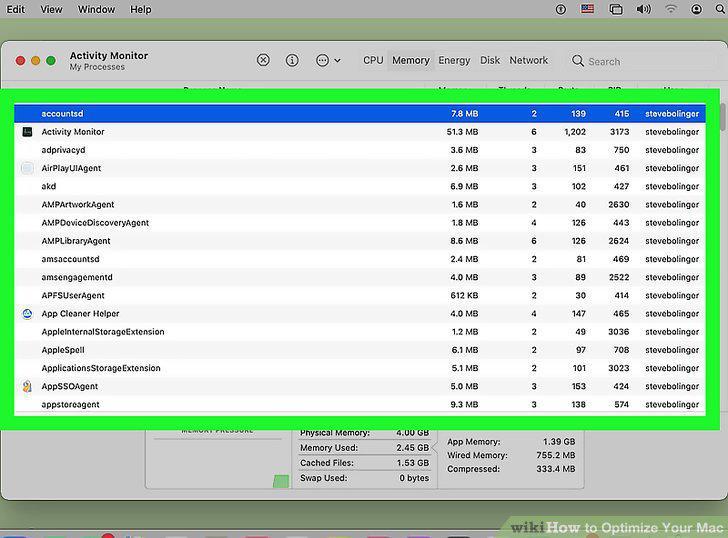Click the ports value 1,202

coord(575,132)
